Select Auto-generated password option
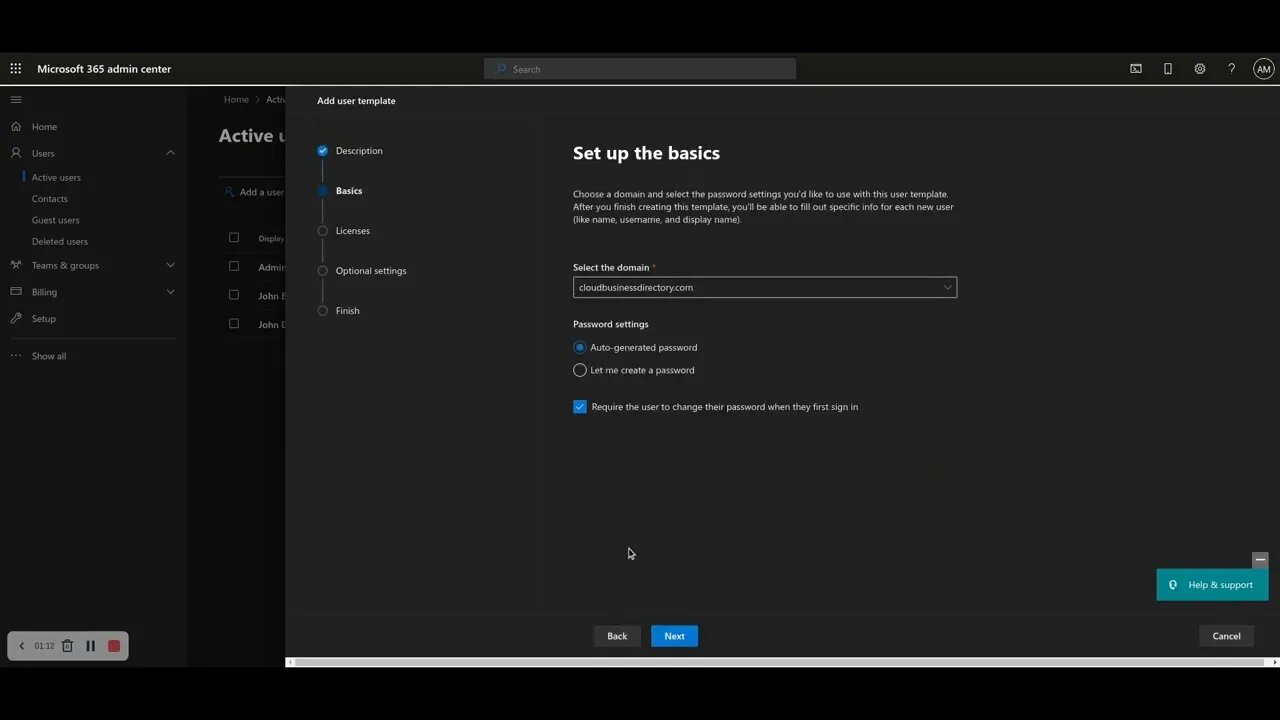 (x=580, y=347)
